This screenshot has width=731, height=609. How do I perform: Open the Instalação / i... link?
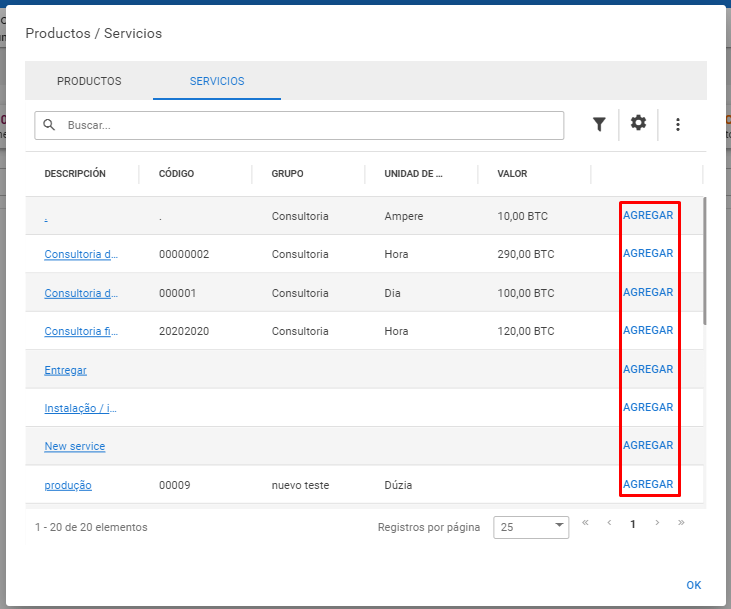pyautogui.click(x=80, y=408)
